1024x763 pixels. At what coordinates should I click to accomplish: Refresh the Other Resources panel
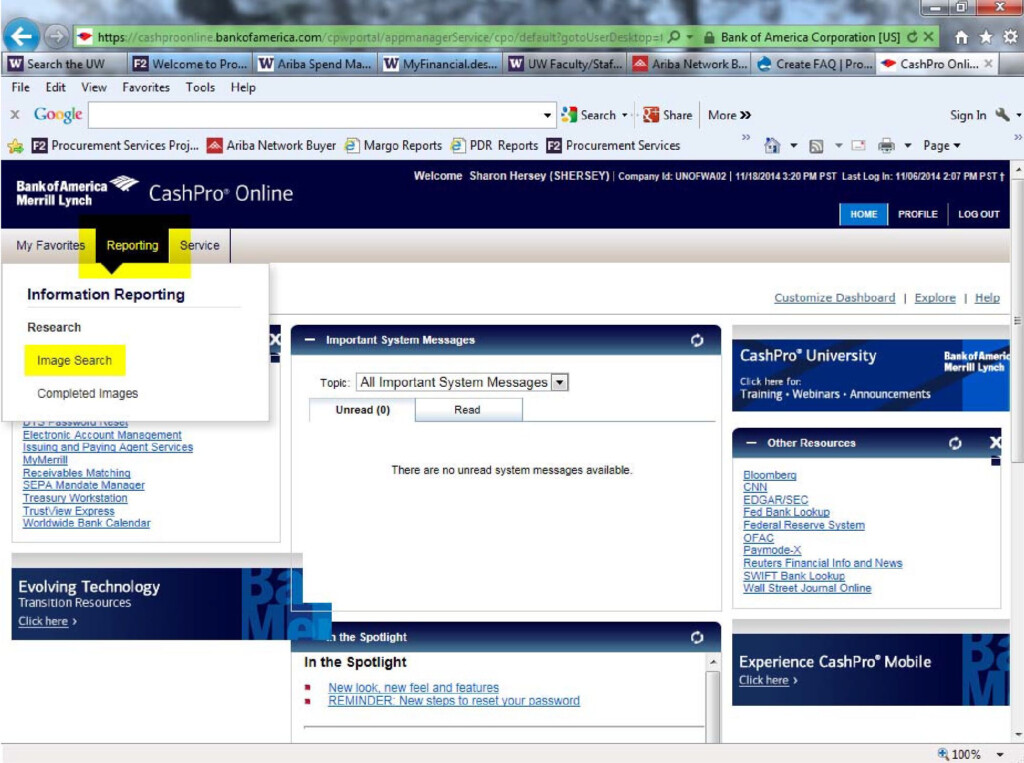[955, 444]
